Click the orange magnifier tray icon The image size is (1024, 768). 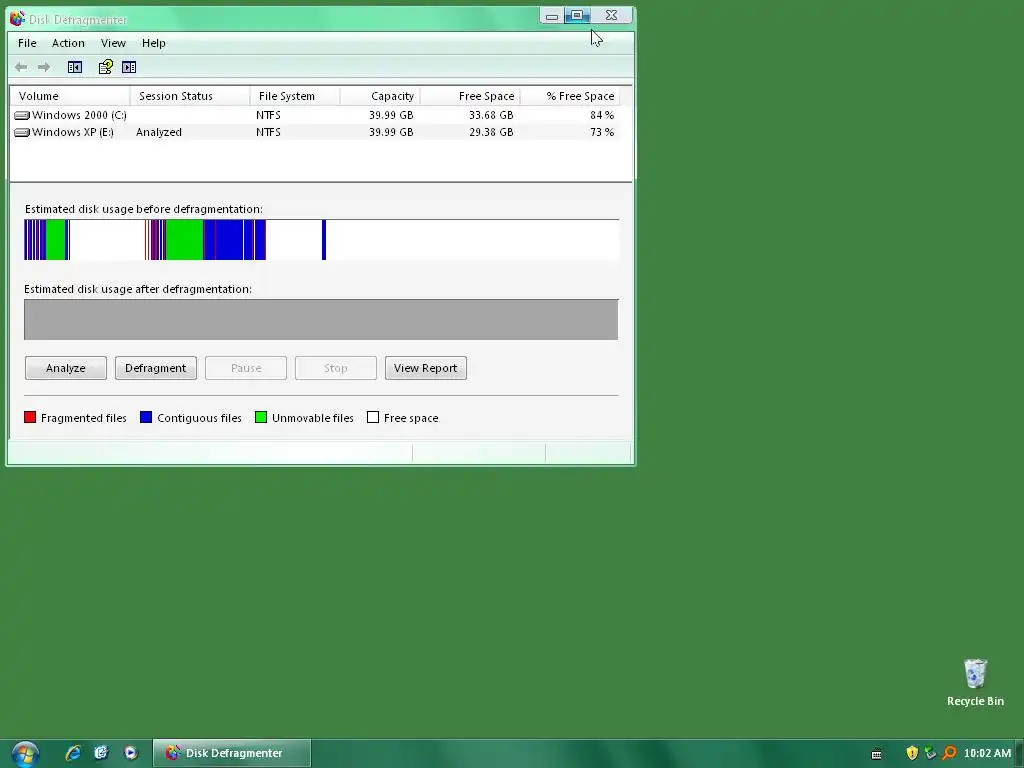coord(950,753)
